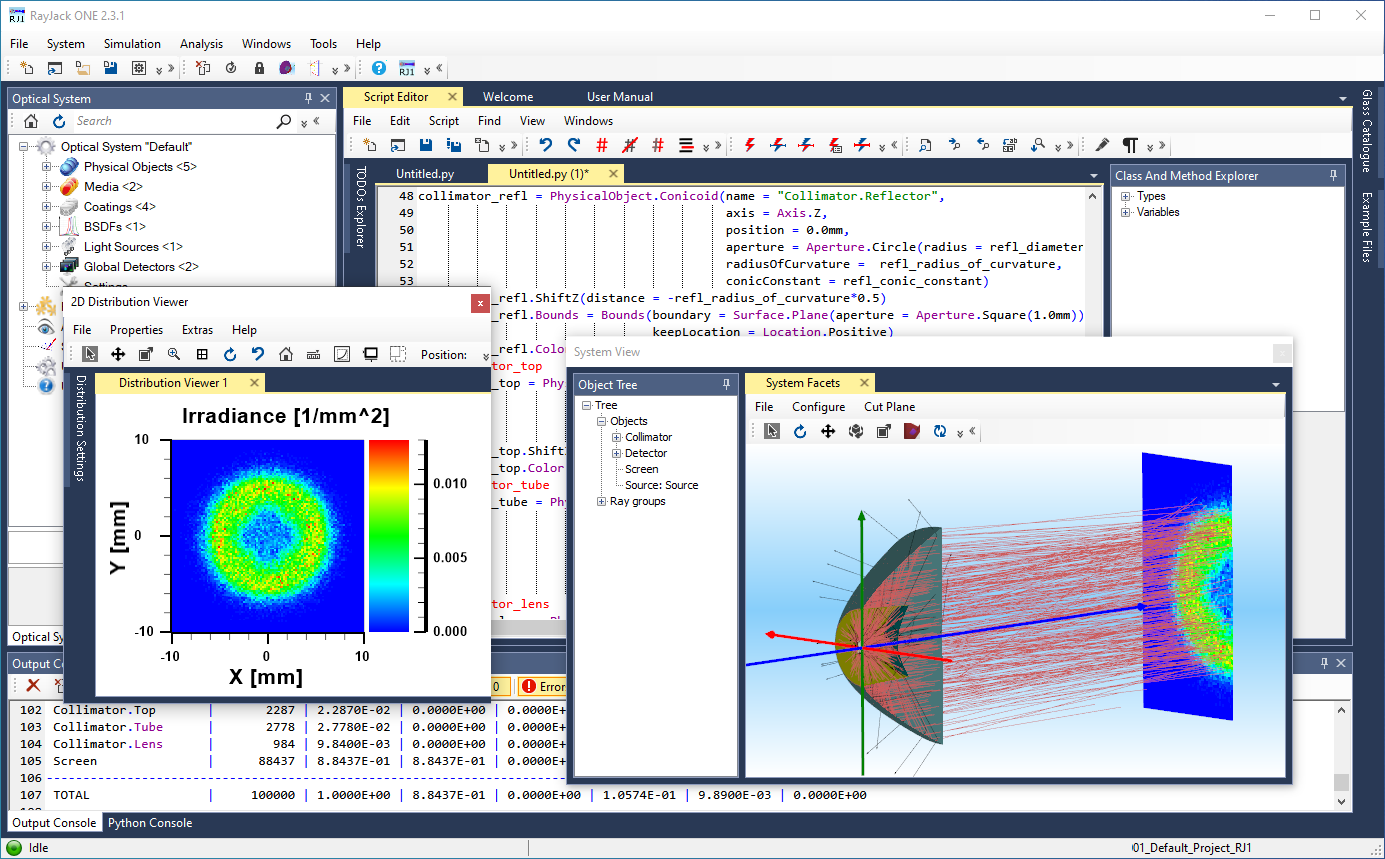Click the first red lightning run icon
This screenshot has height=859, width=1385.
pyautogui.click(x=750, y=145)
